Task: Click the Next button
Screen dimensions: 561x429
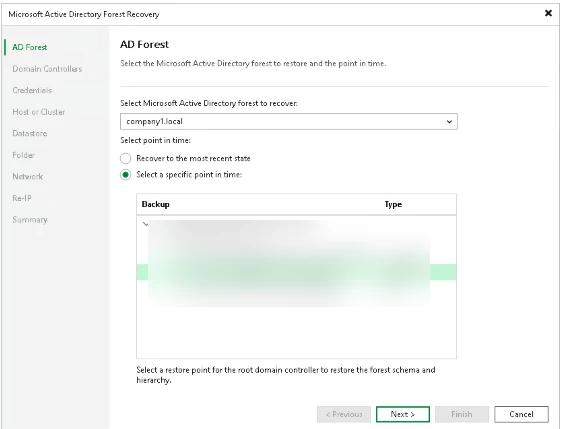Action: coord(403,414)
